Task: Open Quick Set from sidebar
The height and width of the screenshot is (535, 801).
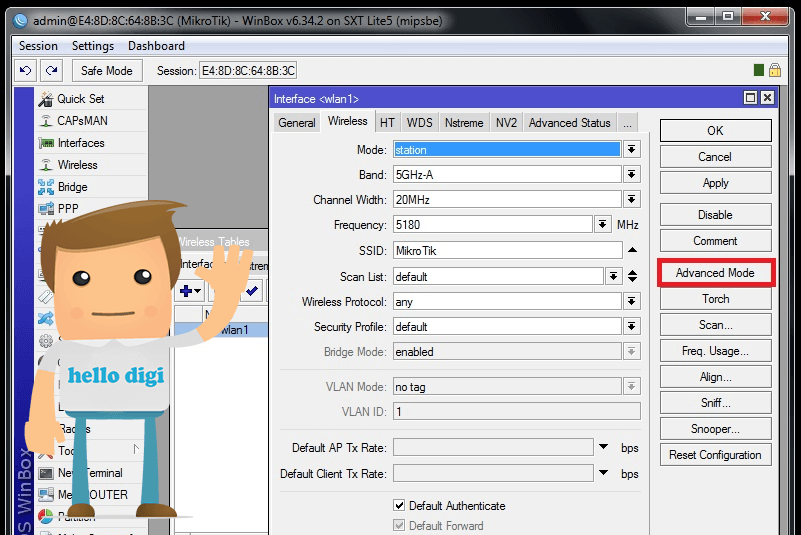Action: click(80, 99)
